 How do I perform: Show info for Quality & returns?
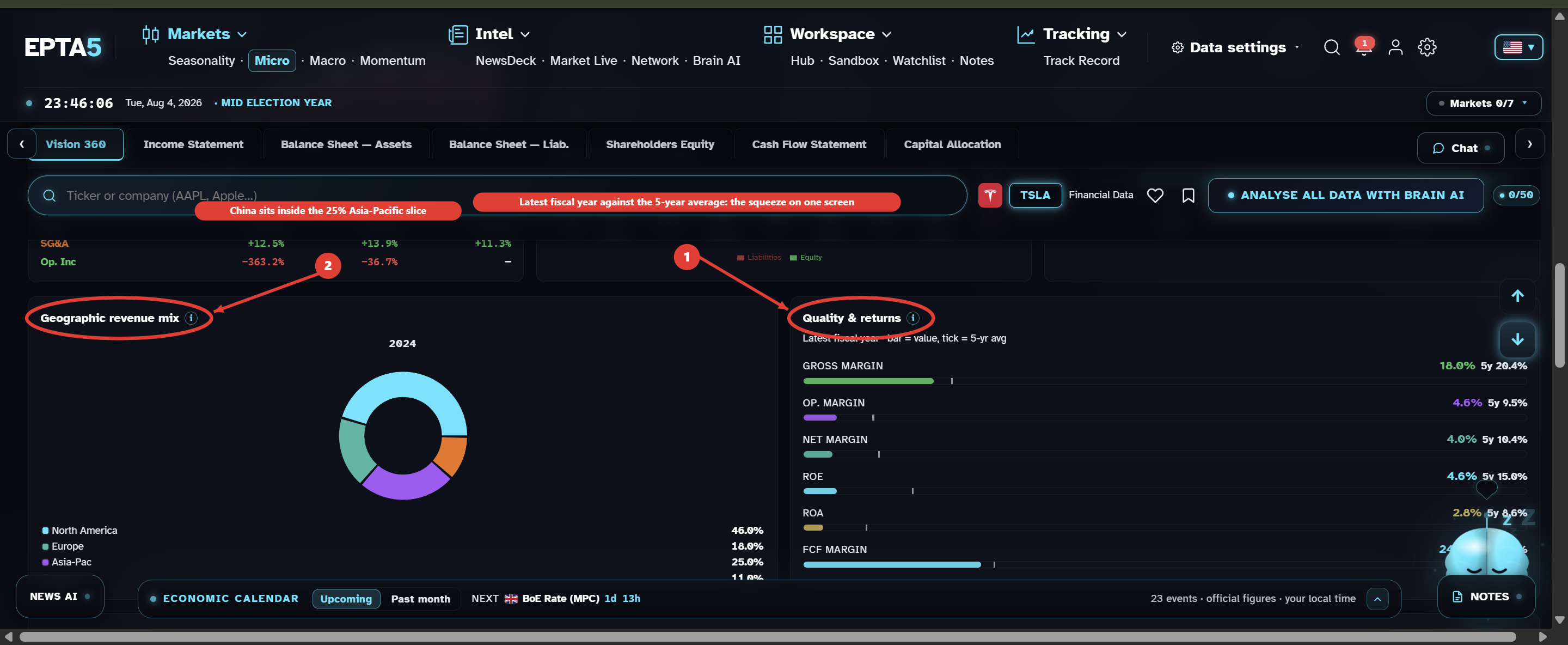(x=912, y=318)
